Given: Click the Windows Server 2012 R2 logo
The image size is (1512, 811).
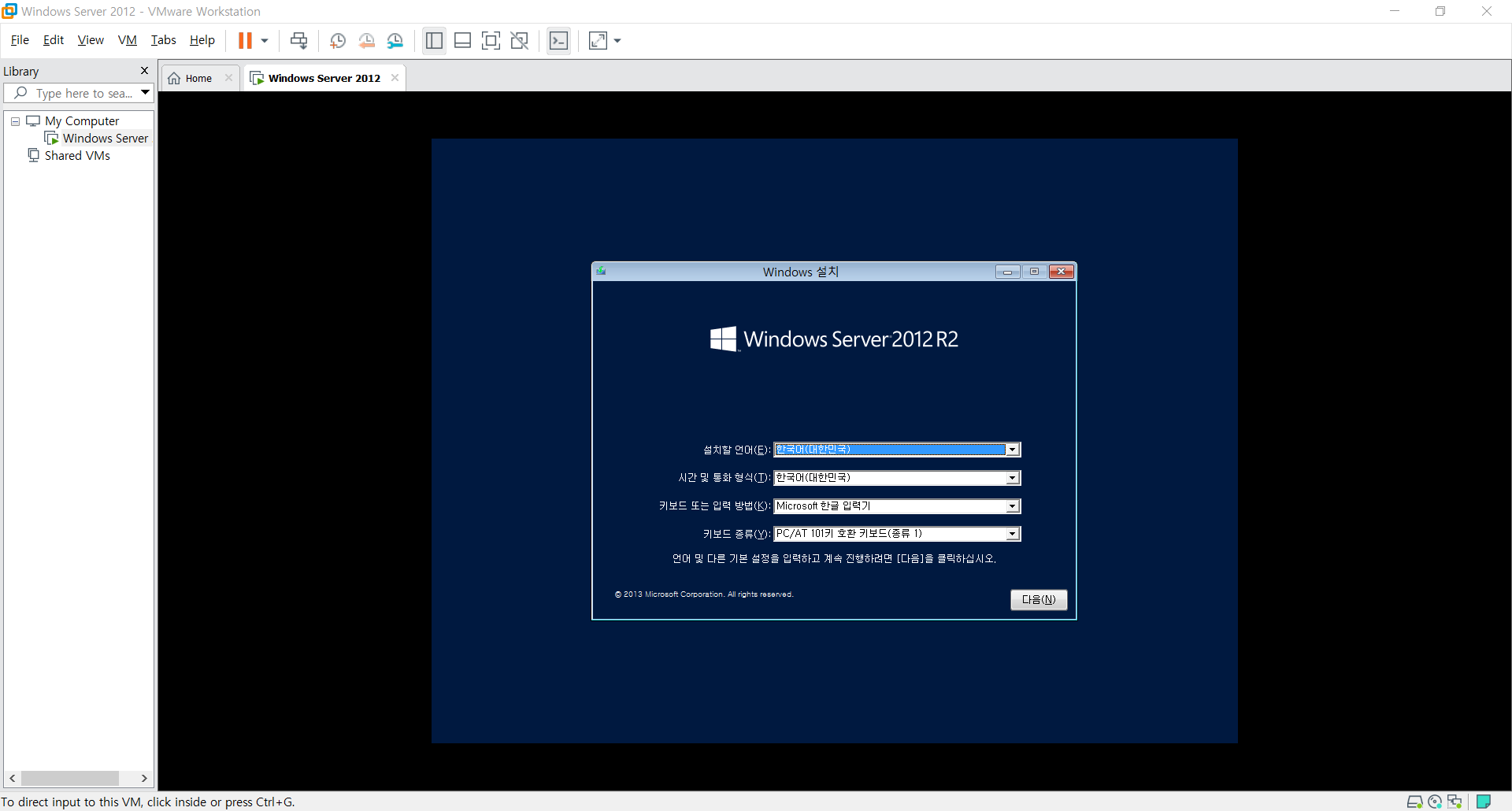Looking at the screenshot, I should [834, 339].
